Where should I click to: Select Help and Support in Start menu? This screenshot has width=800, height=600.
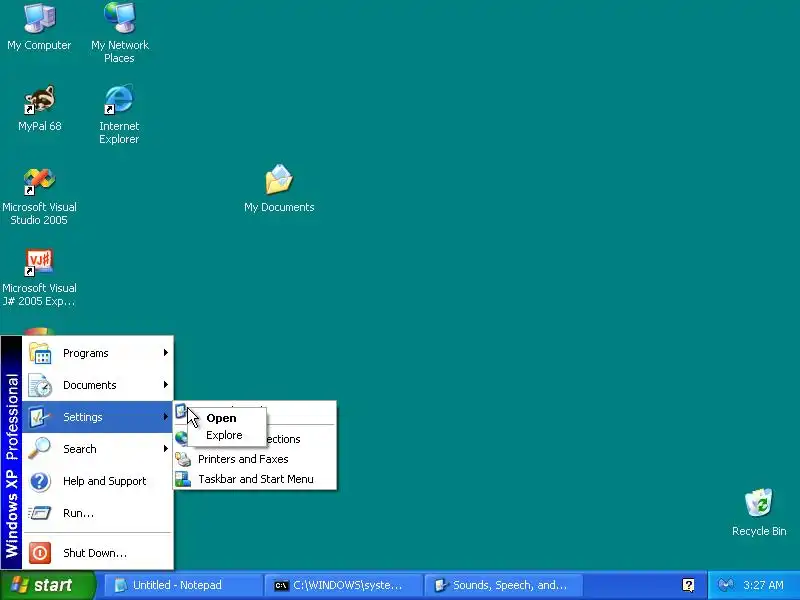tap(97, 481)
